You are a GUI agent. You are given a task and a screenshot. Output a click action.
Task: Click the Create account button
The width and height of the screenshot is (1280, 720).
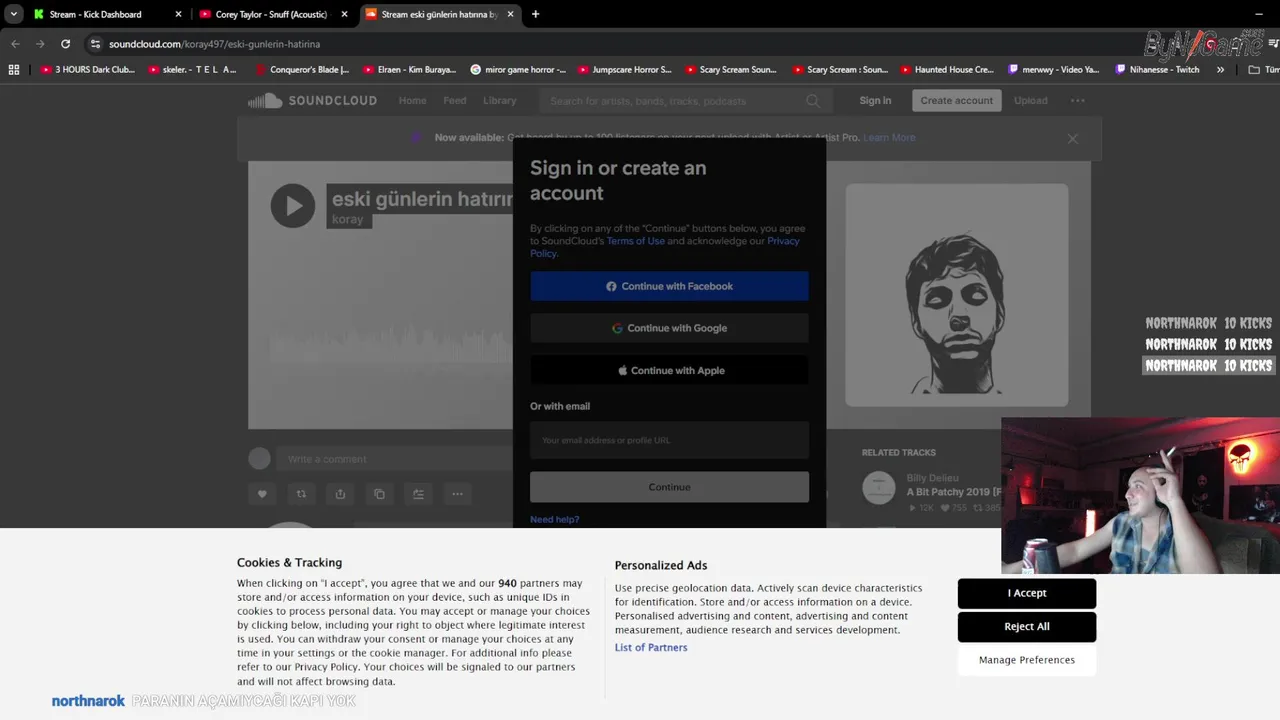pyautogui.click(x=957, y=100)
